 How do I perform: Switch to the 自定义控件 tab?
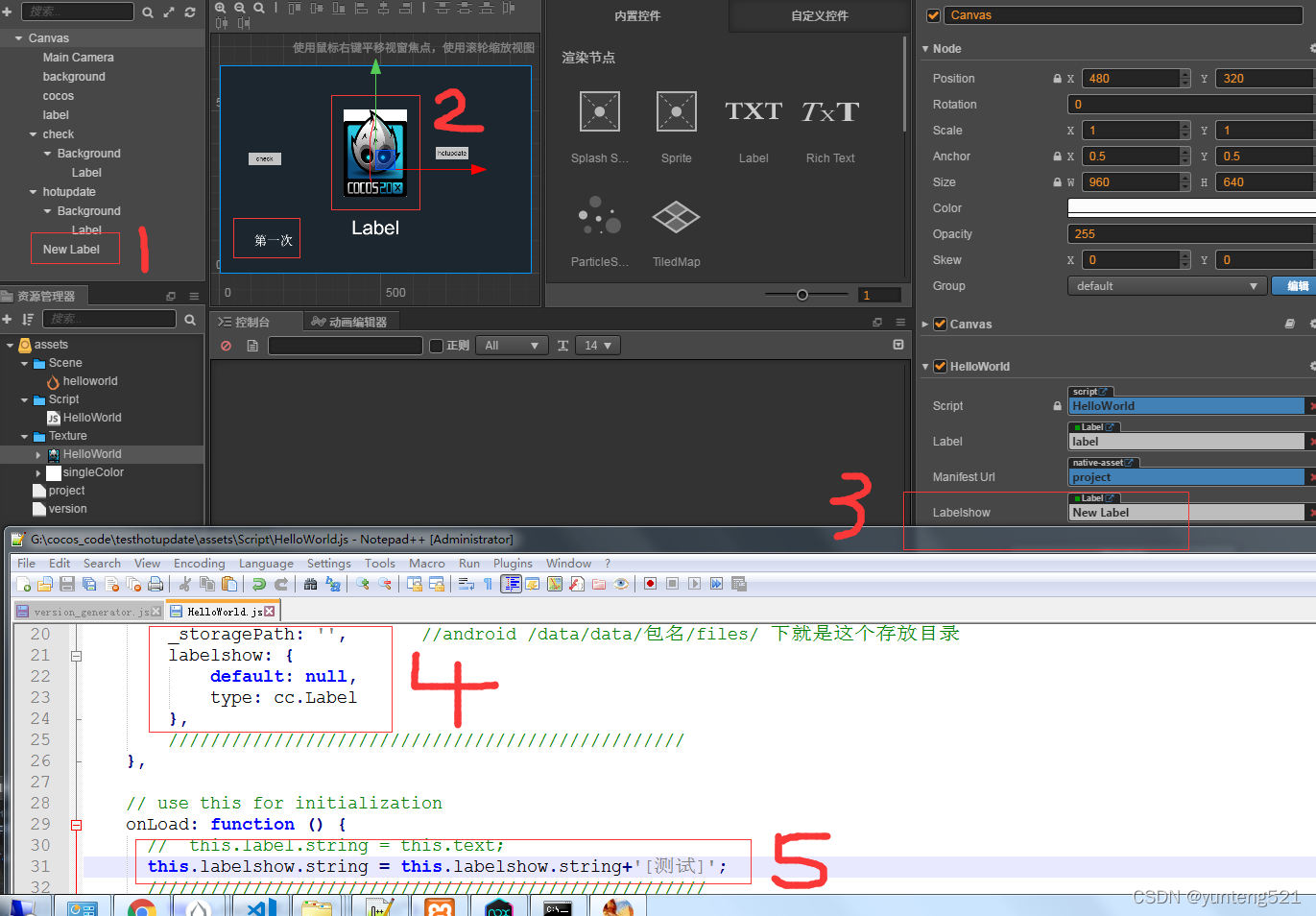[820, 15]
